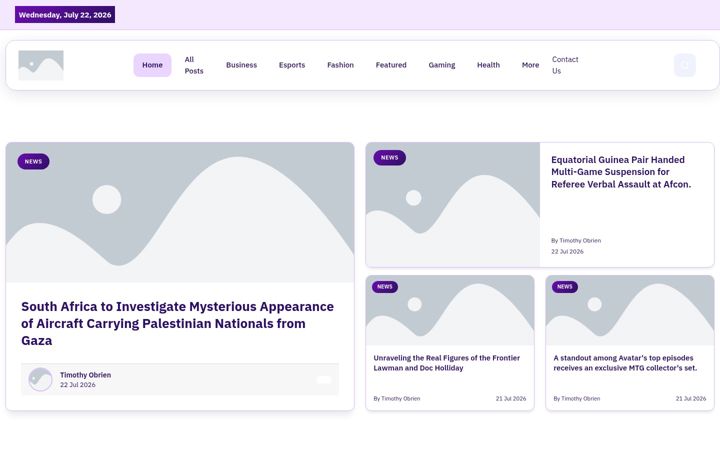
Task: Open the Fashion category
Action: [x=340, y=65]
